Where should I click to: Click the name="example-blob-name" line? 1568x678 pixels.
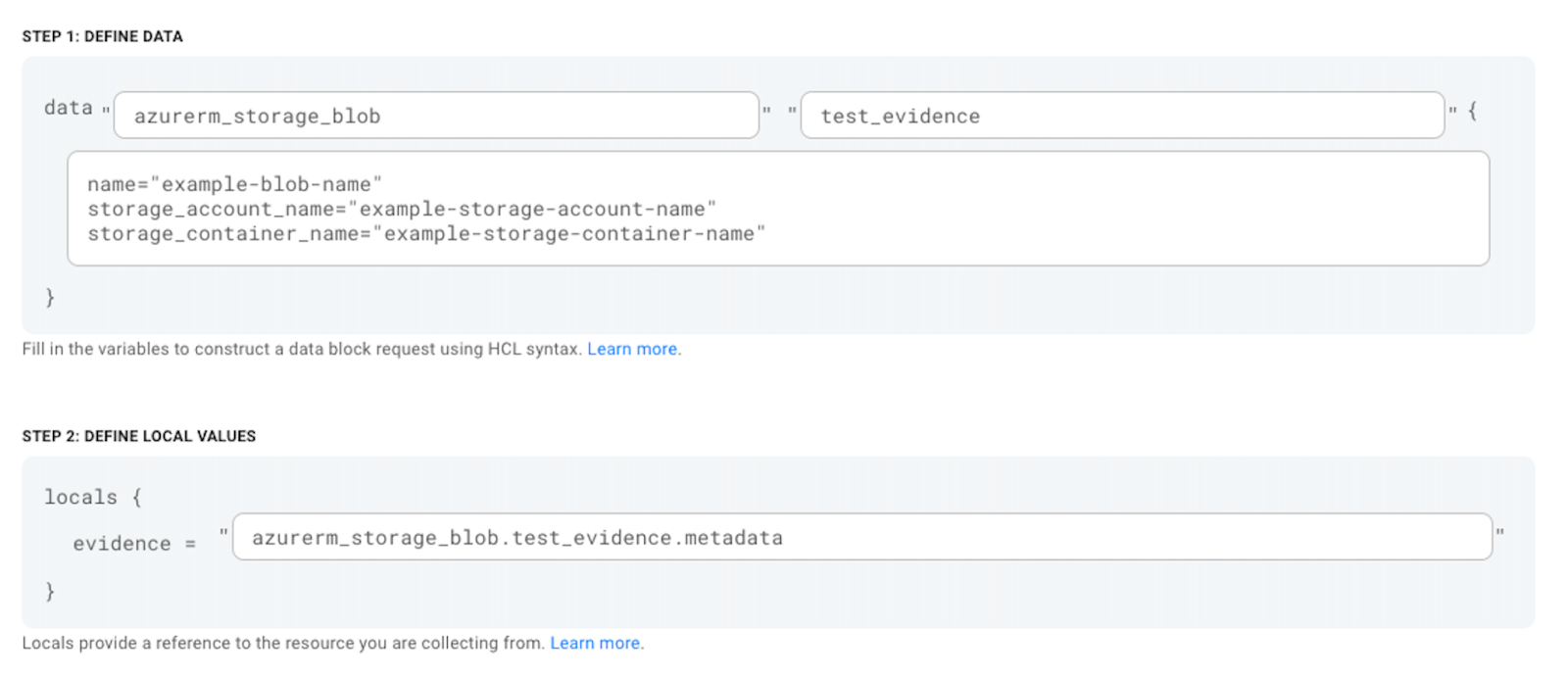pos(234,184)
